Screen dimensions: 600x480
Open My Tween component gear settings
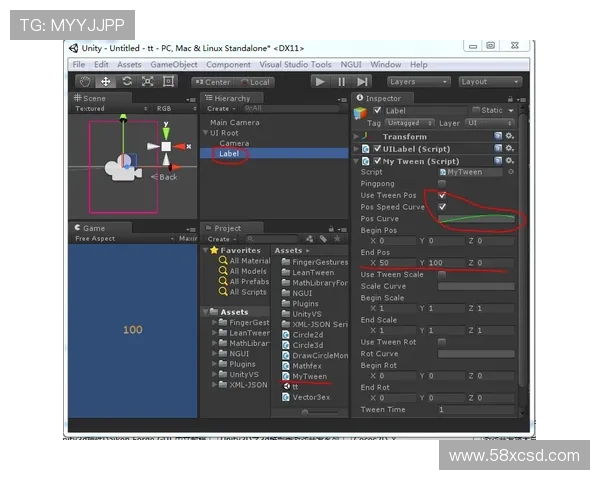click(x=510, y=160)
